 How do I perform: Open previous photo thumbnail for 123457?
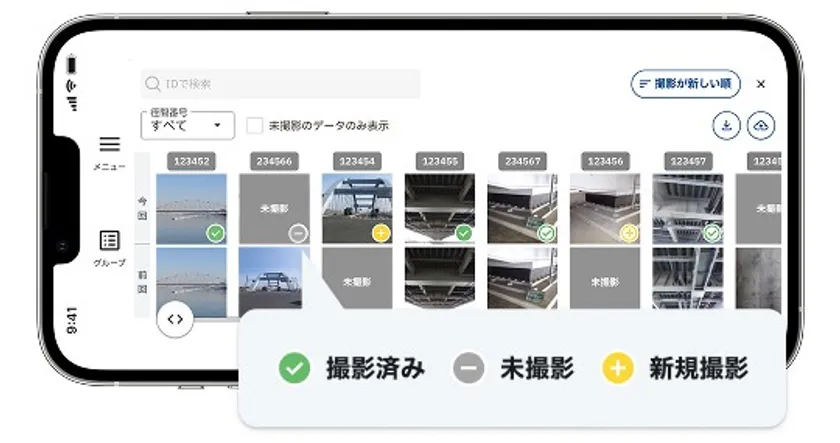[688, 279]
